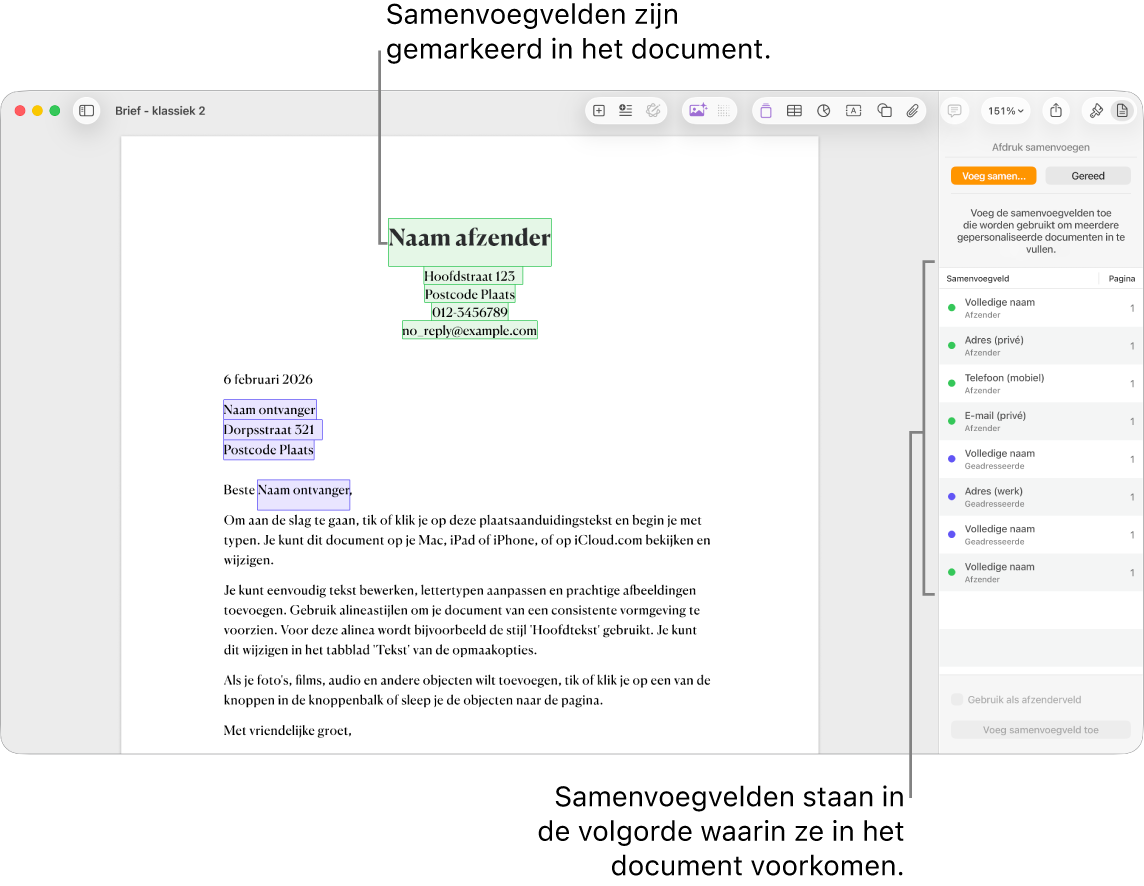Select the last 'Volledige naam' Afzender row

click(x=1040, y=573)
